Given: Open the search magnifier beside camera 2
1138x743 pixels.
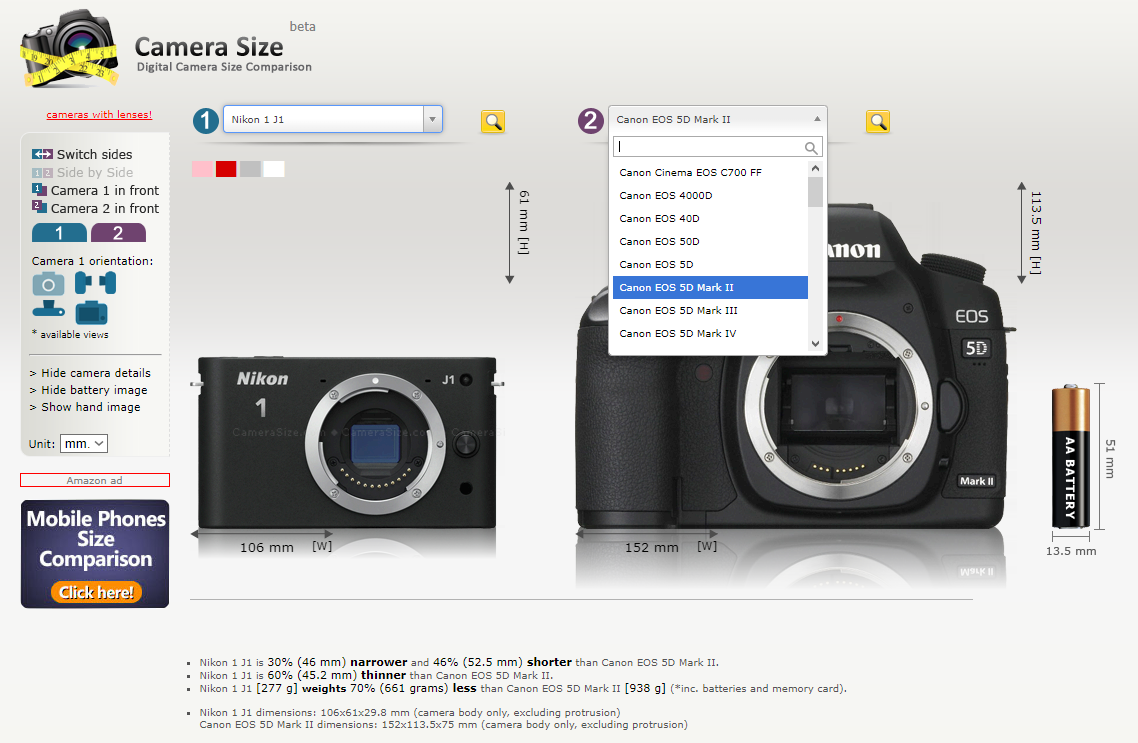Looking at the screenshot, I should click(878, 122).
